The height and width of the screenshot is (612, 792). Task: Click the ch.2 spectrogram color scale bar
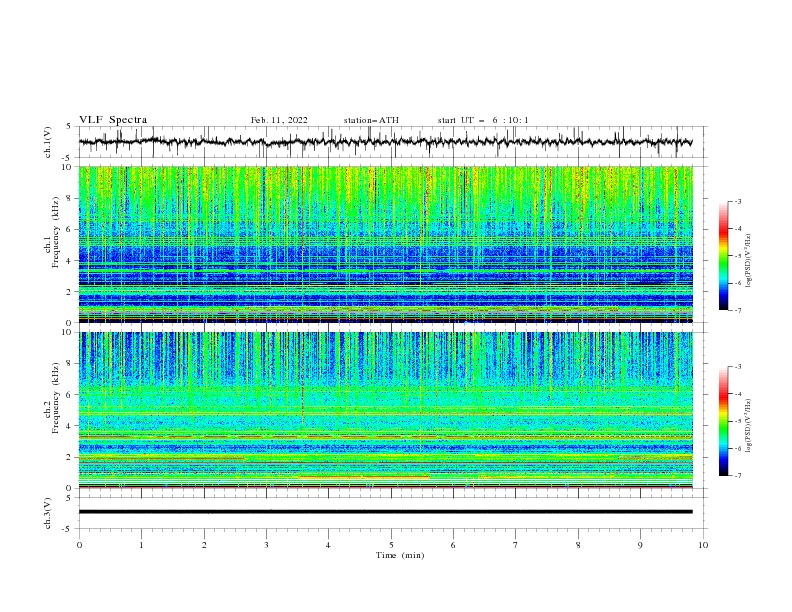(x=723, y=421)
